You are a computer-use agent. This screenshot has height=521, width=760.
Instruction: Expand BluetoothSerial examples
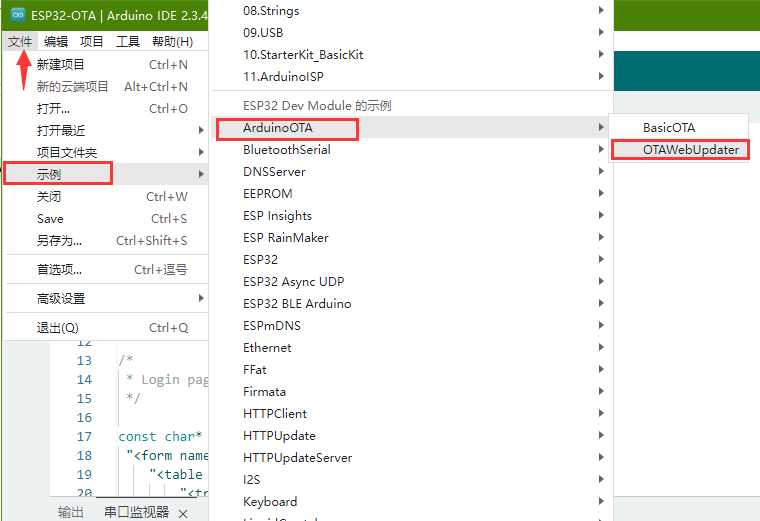[x=411, y=149]
